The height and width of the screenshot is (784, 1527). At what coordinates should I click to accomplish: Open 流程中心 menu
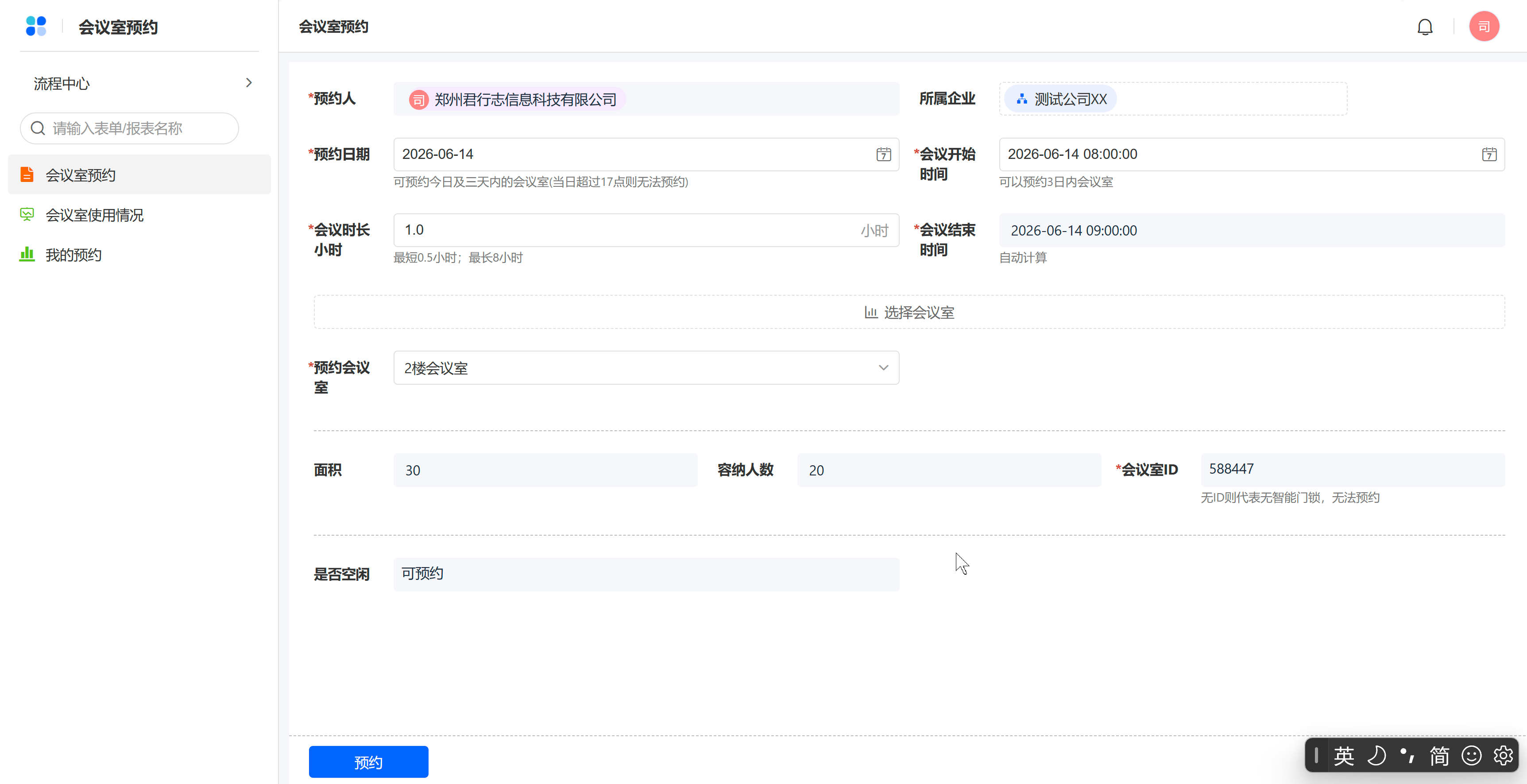click(x=139, y=83)
